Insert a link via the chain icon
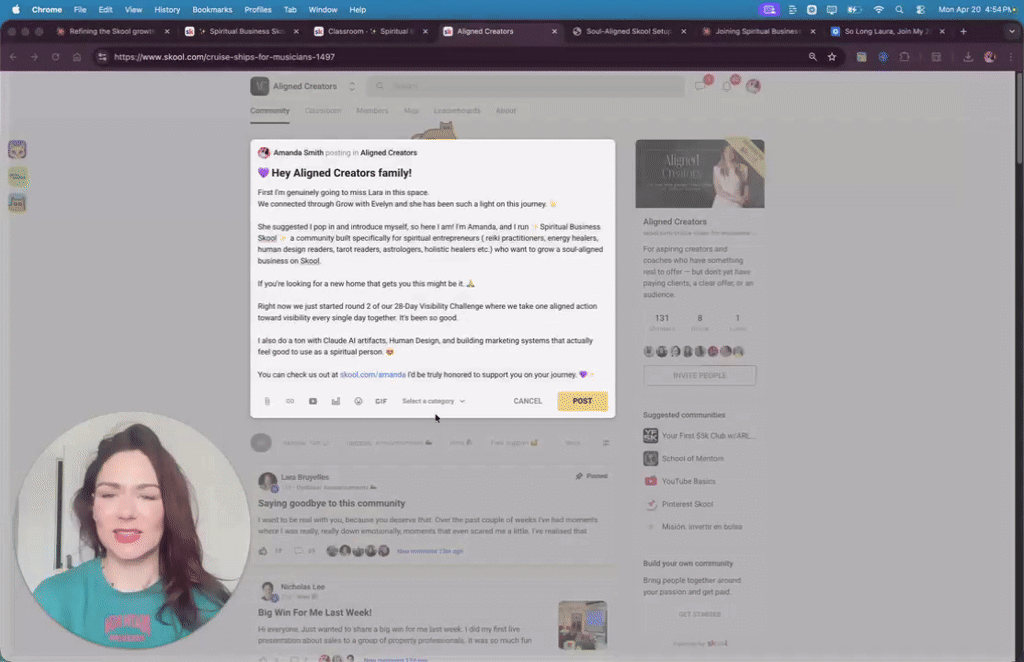The width and height of the screenshot is (1024, 662). click(289, 401)
